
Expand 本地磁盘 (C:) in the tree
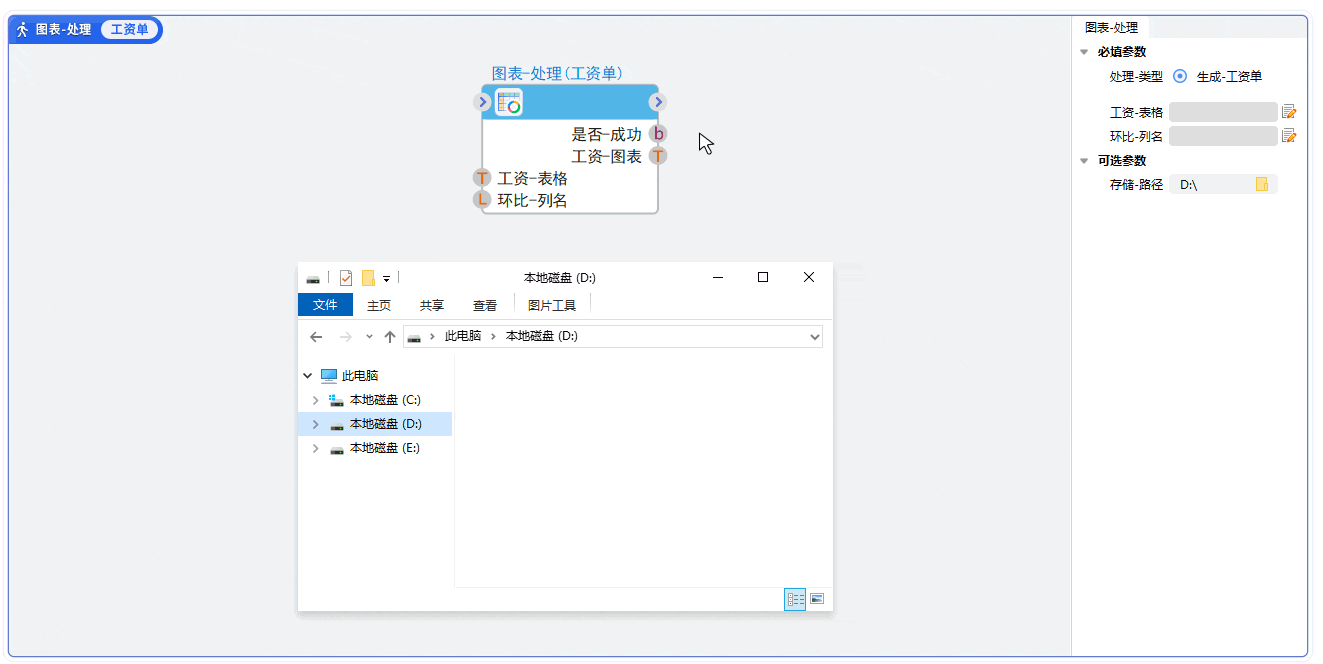coord(316,400)
